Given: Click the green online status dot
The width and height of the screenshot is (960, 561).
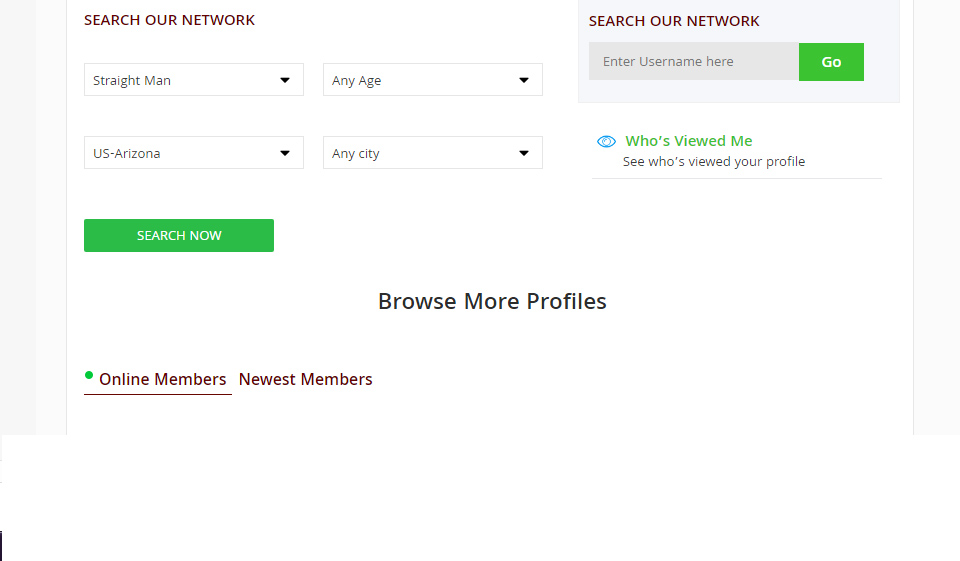Looking at the screenshot, I should (x=89, y=375).
